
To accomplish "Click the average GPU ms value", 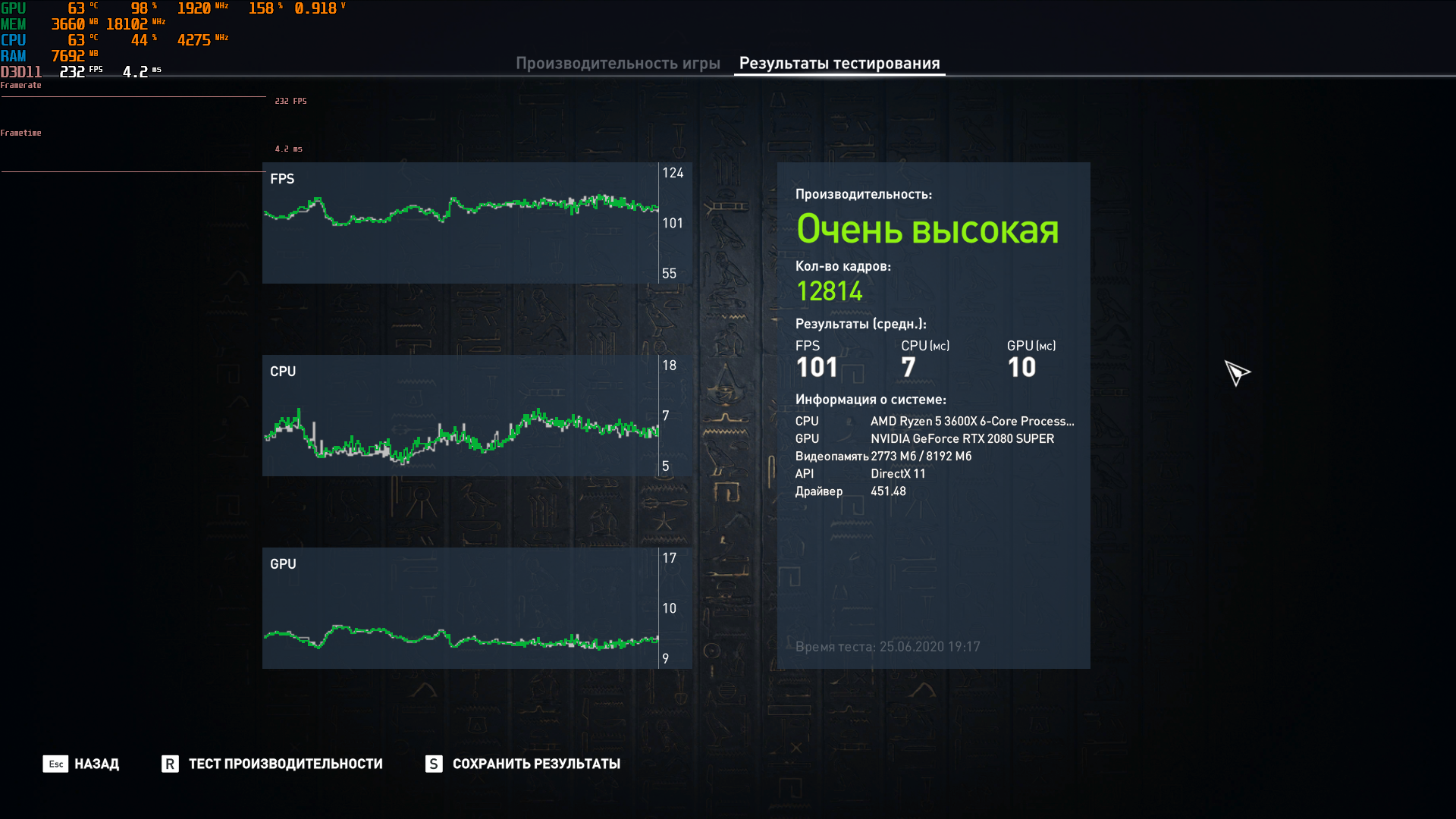I will pyautogui.click(x=1021, y=368).
